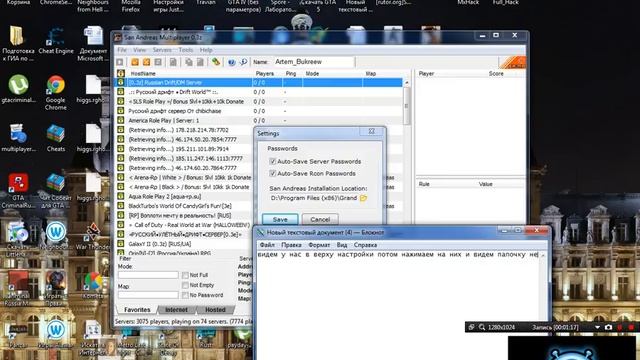This screenshot has width=640, height=360.
Task: Enable the Not Empty filter checkbox
Action: point(185,285)
